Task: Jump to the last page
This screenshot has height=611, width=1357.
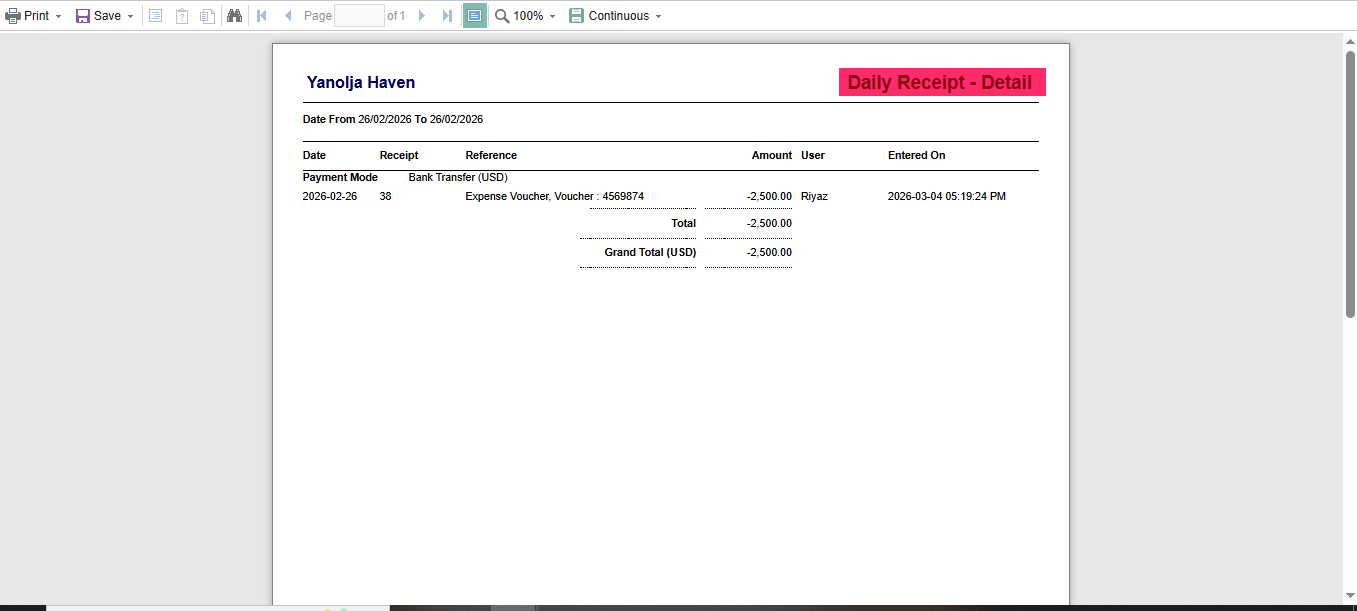Action: pos(447,16)
